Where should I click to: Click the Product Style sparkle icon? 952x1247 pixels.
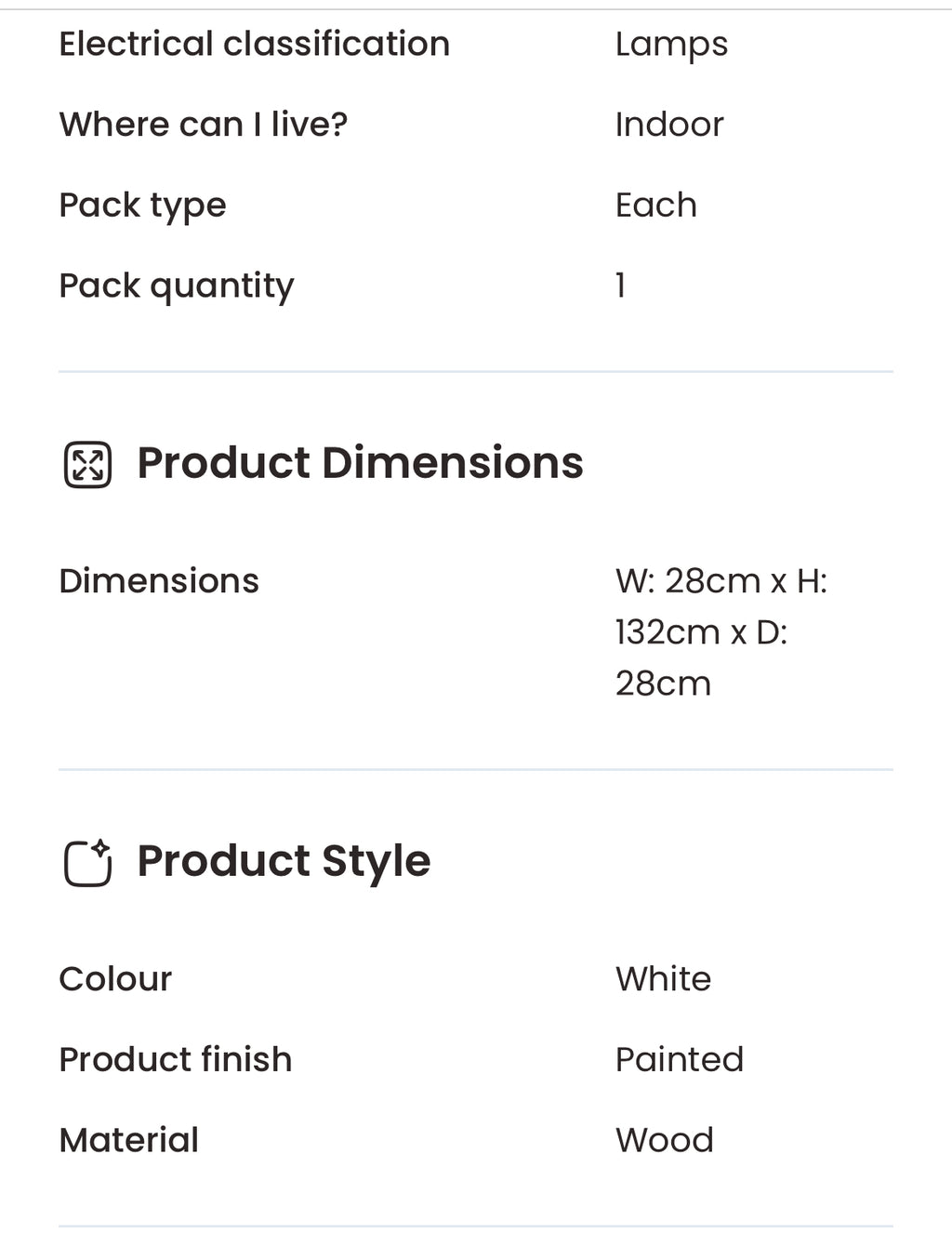pos(87,862)
